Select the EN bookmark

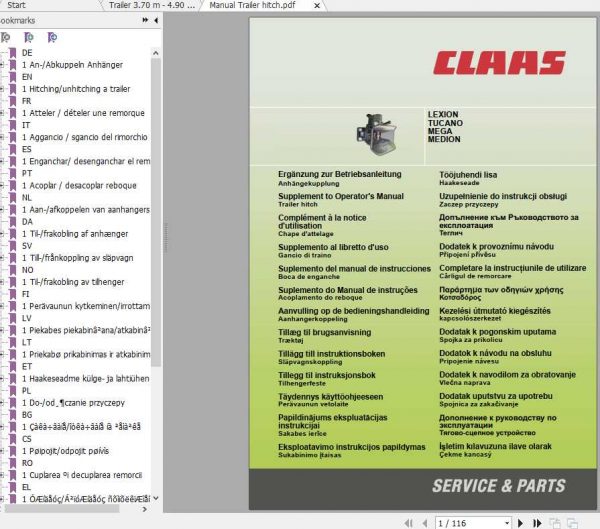click(27, 77)
